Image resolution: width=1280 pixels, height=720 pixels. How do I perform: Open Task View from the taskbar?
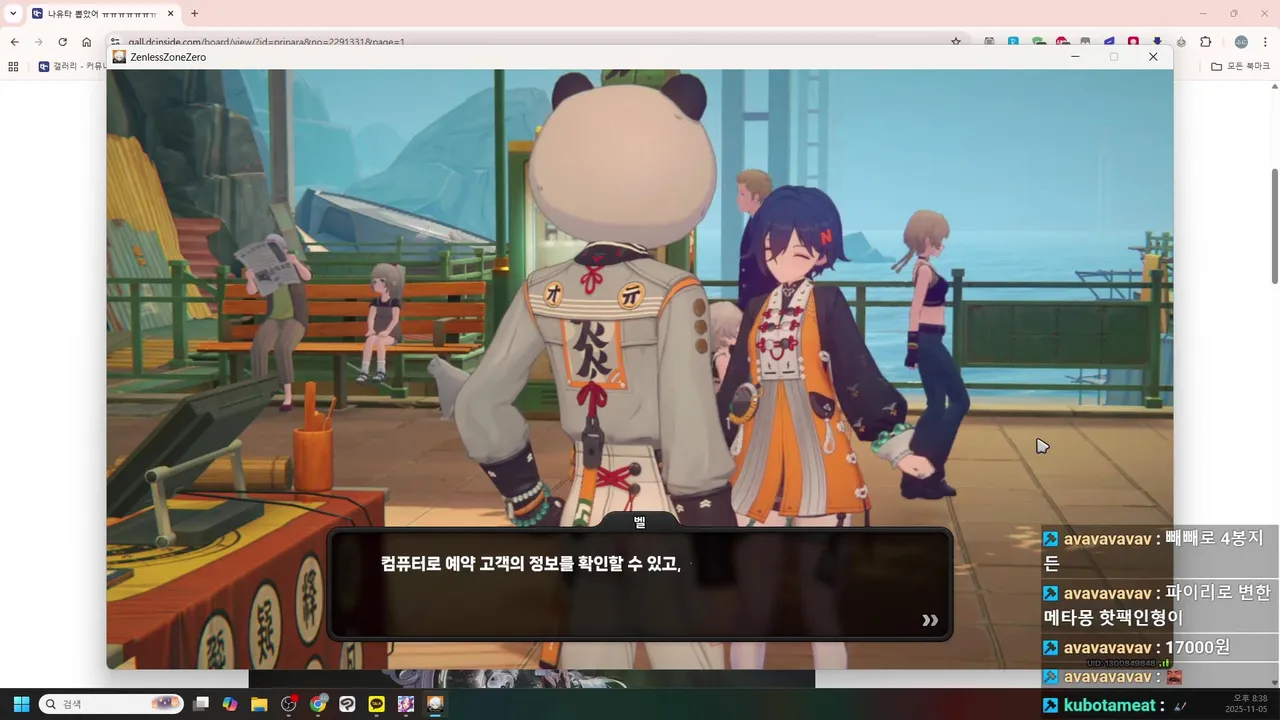point(201,704)
